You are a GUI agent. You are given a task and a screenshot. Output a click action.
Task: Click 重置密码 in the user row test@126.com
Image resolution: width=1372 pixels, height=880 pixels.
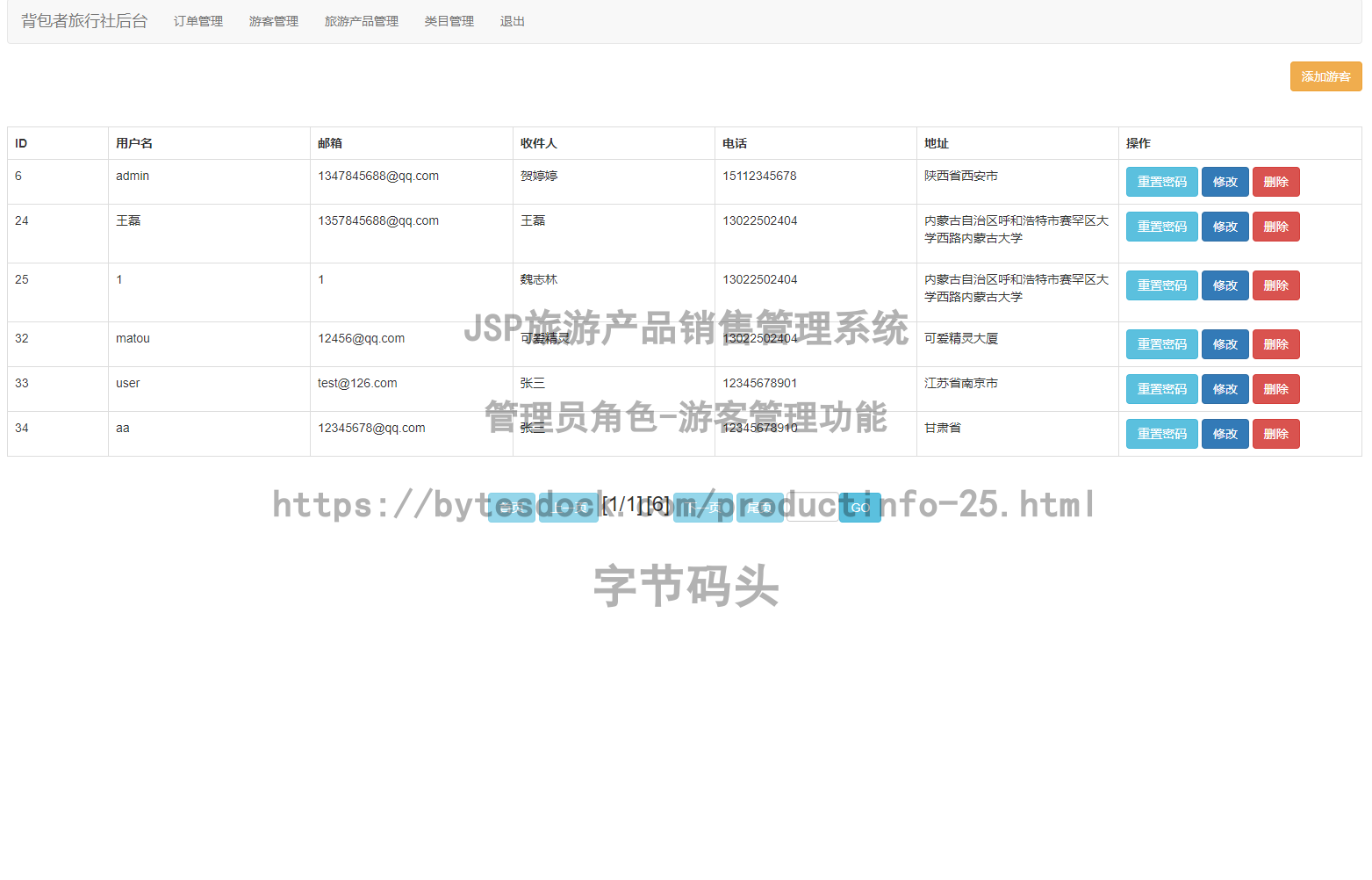1161,389
